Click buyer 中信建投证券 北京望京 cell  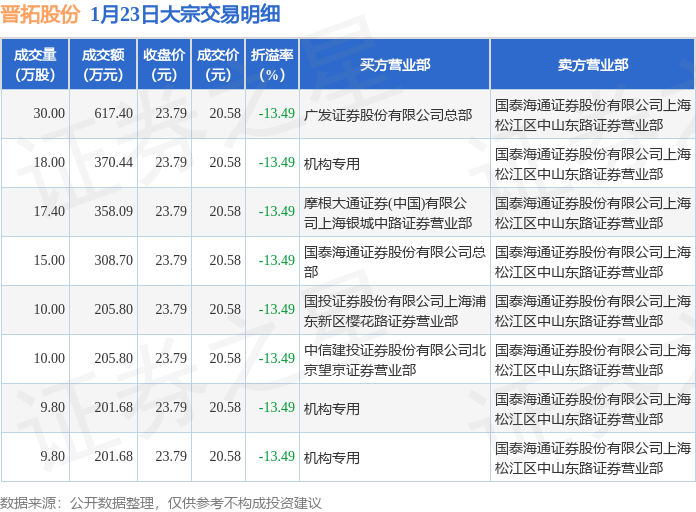click(x=395, y=360)
